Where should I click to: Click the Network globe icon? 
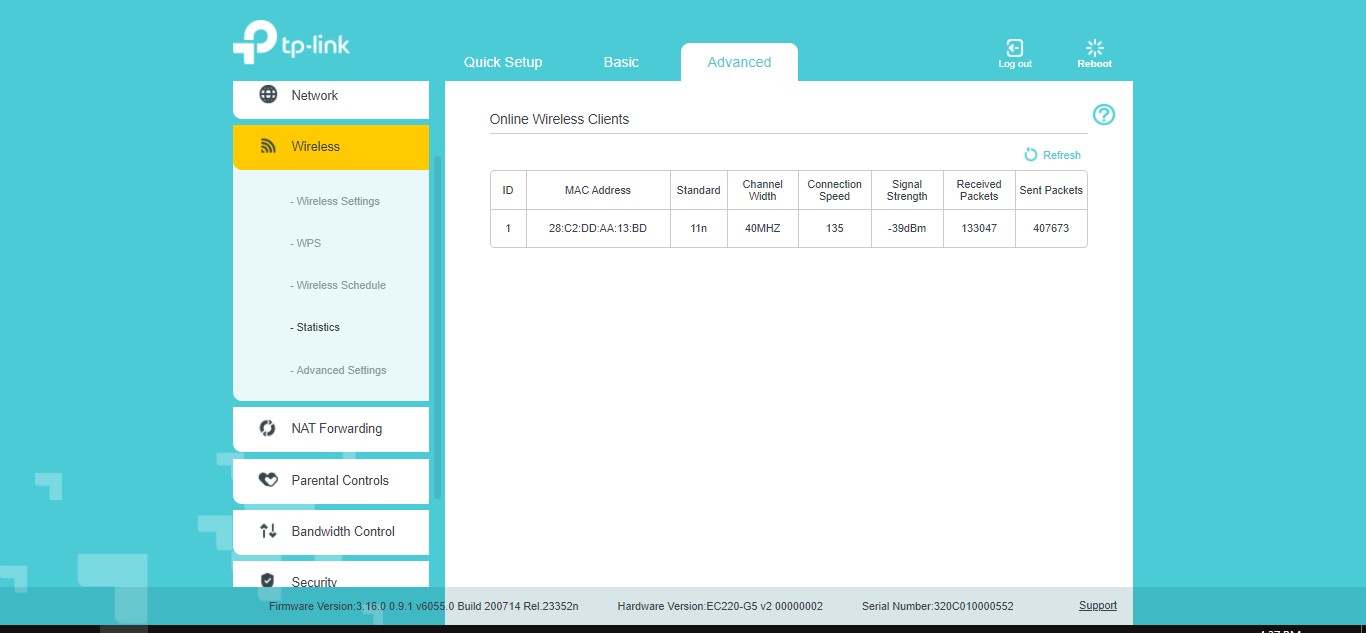268,95
